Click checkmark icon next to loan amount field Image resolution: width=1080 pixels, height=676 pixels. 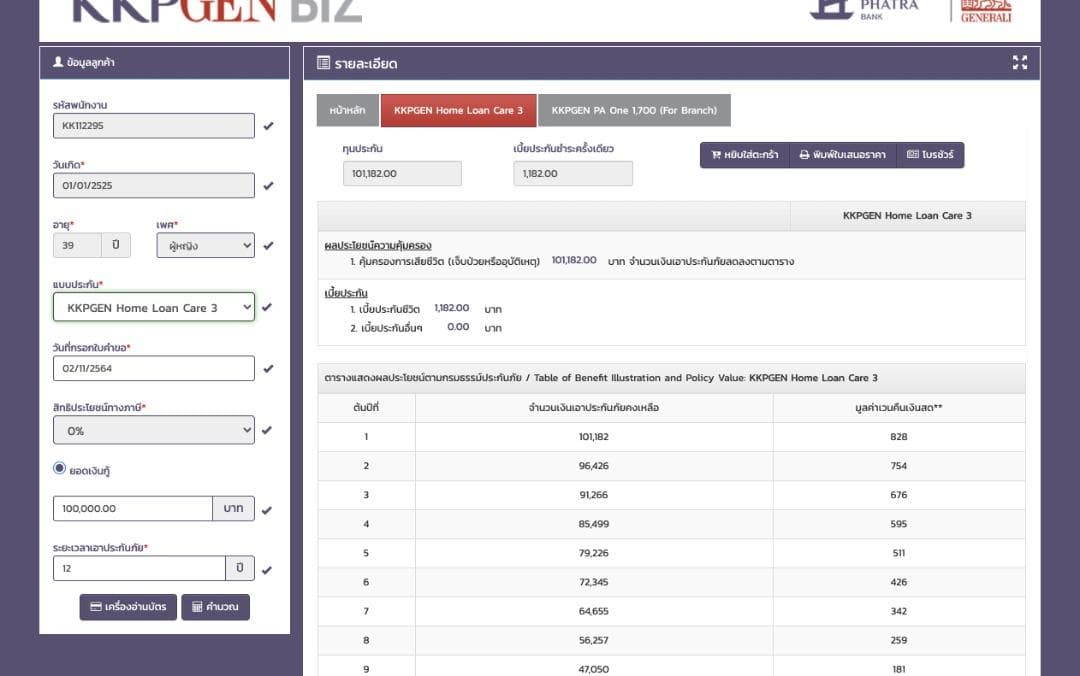tap(267, 510)
